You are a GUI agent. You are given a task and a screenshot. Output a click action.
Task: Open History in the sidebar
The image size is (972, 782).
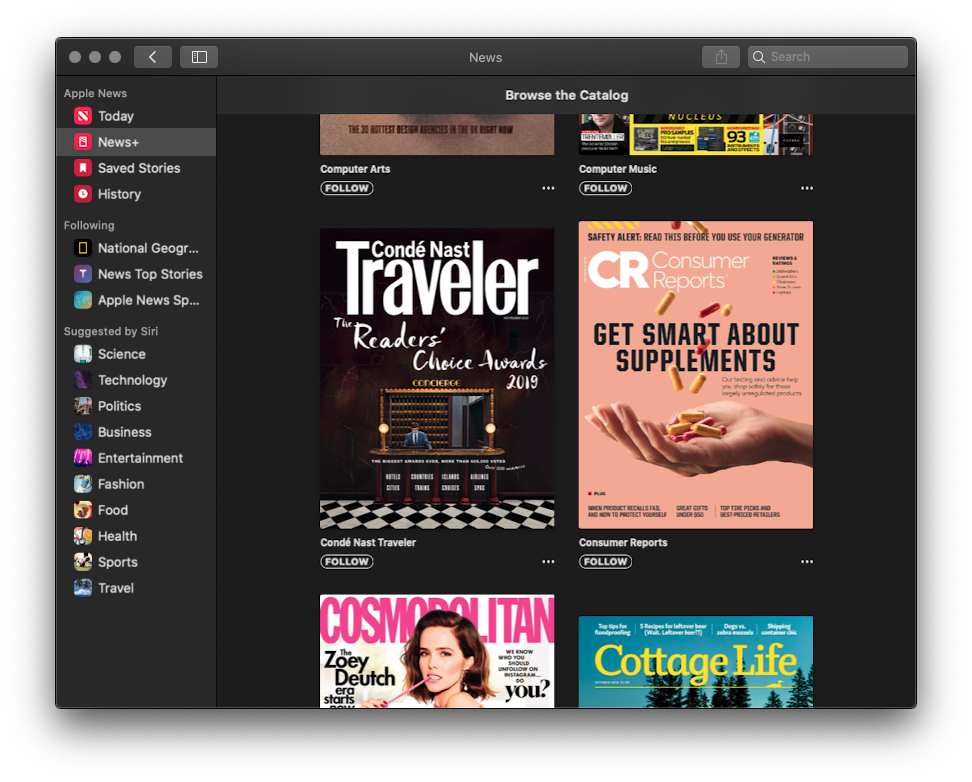coord(119,194)
